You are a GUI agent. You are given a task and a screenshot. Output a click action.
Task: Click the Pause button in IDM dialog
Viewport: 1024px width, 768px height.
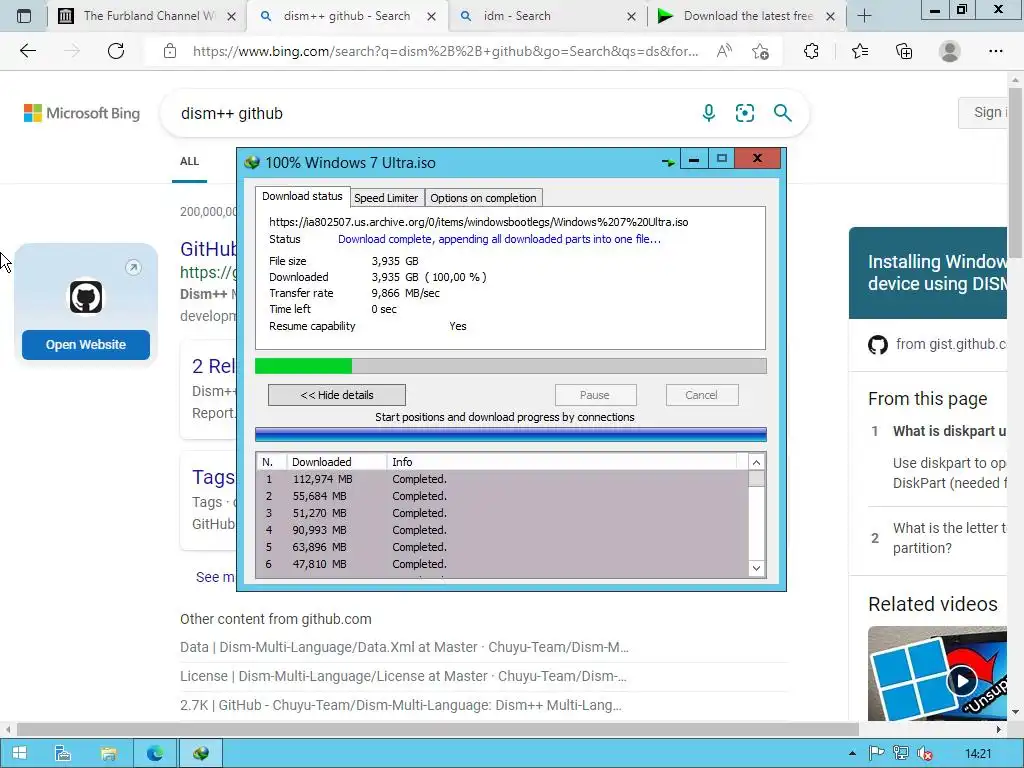(x=595, y=395)
